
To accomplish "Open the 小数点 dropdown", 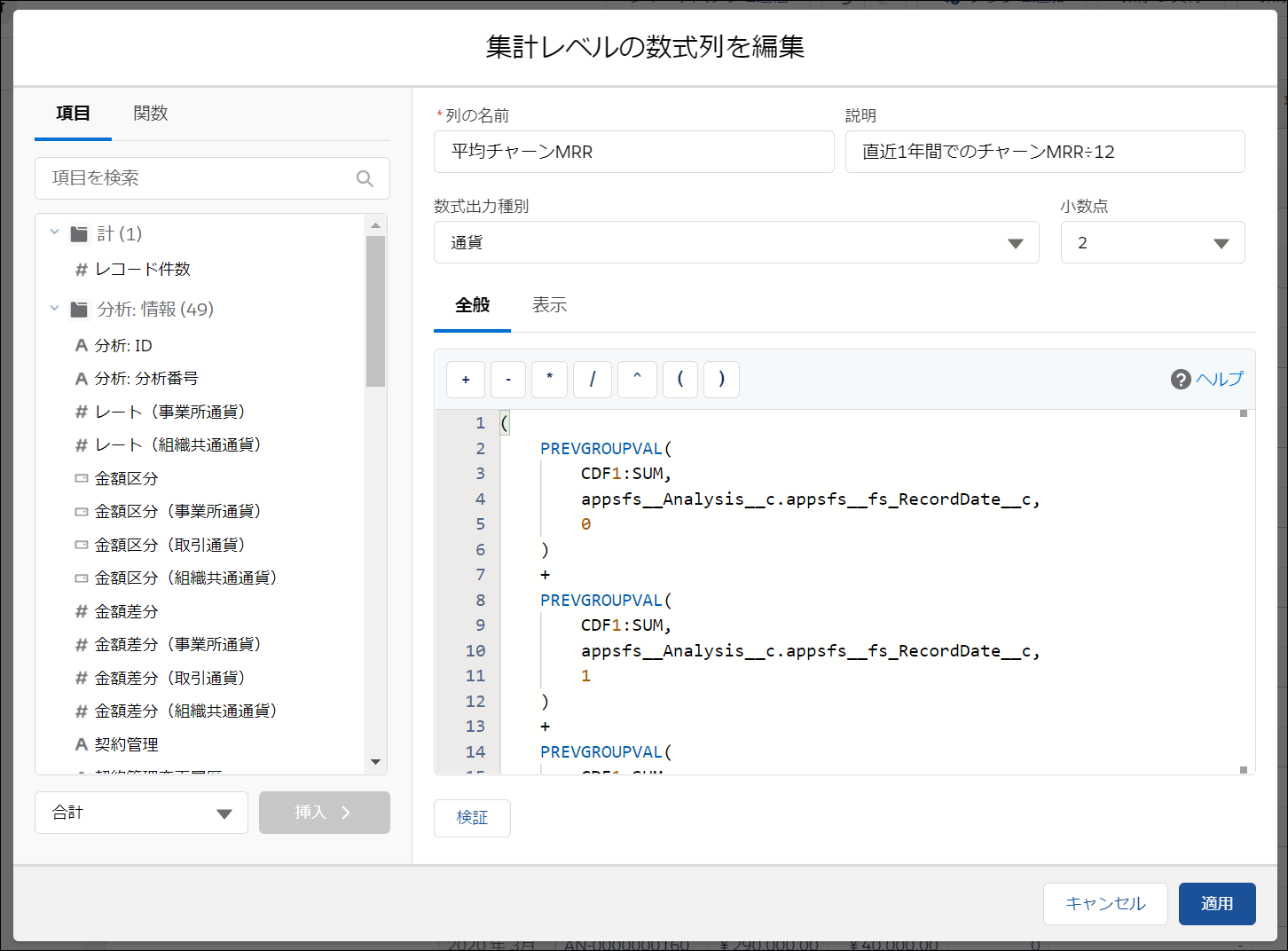I will (1152, 243).
